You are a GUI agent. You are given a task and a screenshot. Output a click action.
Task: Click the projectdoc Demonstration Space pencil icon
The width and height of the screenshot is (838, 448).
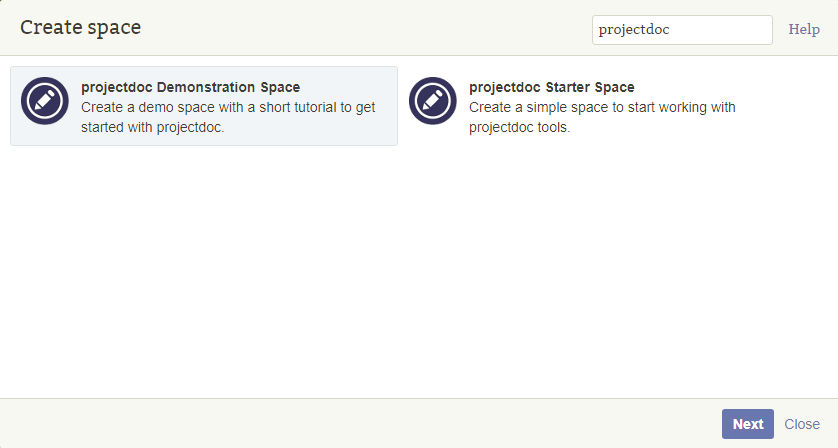[x=45, y=101]
